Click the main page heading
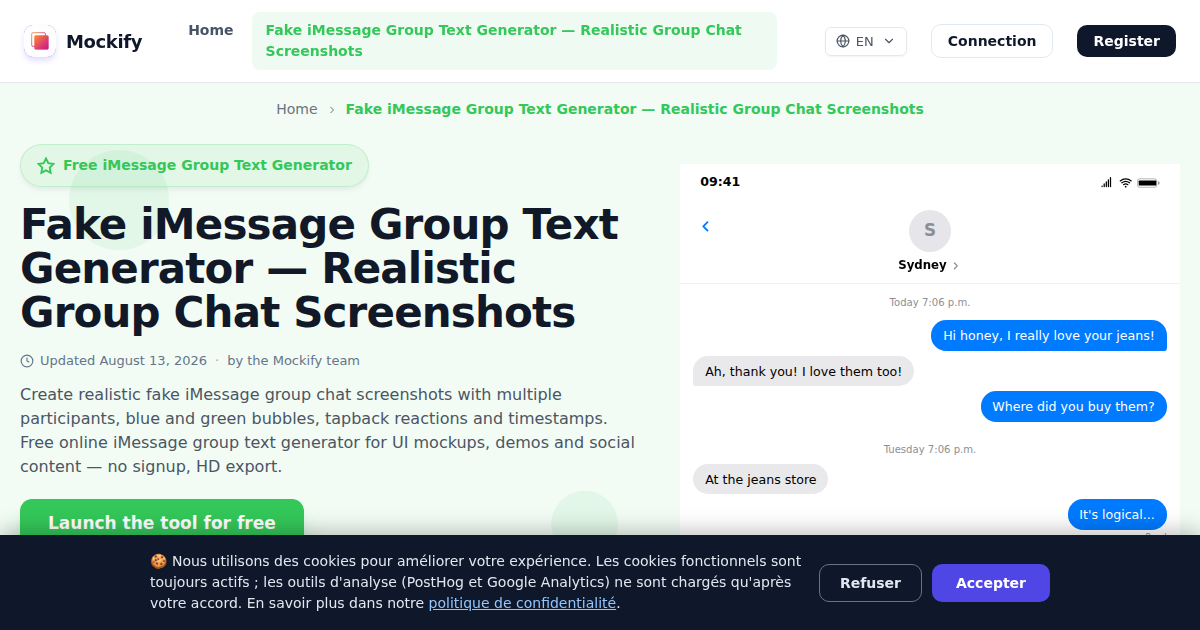This screenshot has height=630, width=1200. click(320, 268)
